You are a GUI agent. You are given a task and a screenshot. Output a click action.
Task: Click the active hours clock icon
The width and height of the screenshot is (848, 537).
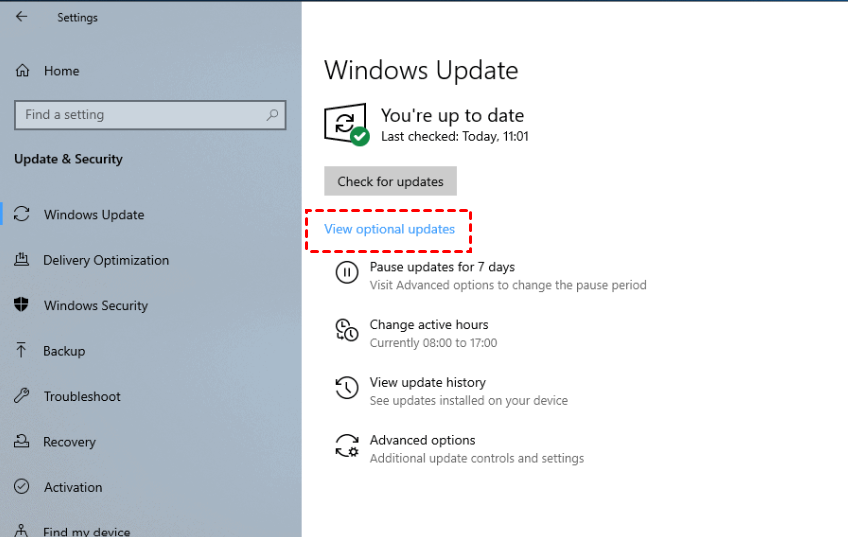tap(347, 330)
